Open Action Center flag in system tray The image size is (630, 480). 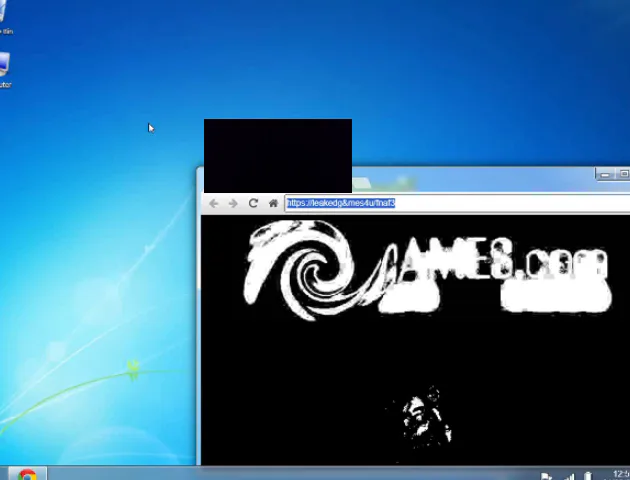[546, 476]
